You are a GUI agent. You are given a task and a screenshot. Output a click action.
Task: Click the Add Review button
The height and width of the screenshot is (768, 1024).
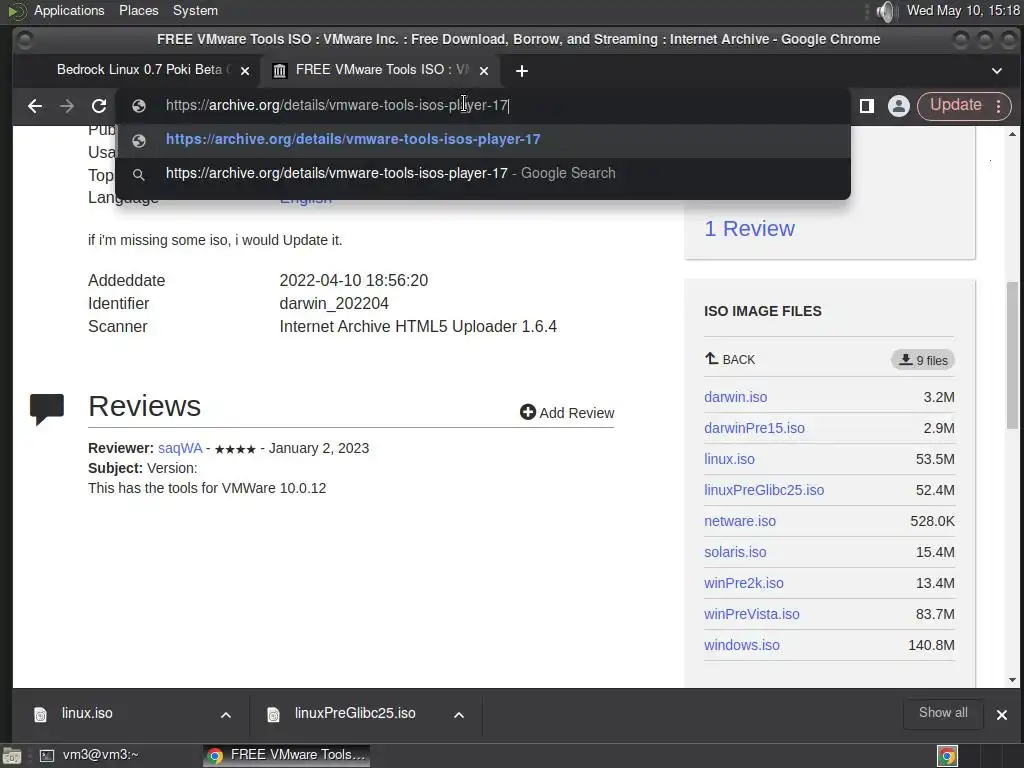tap(567, 413)
